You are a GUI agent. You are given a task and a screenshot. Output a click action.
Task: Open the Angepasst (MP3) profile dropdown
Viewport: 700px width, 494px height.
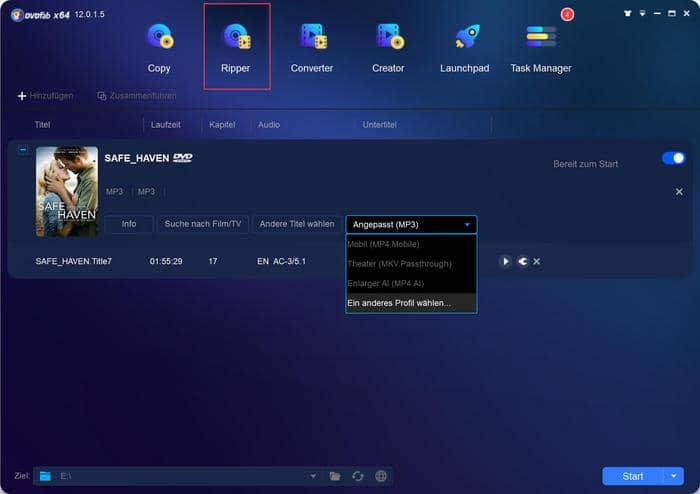pyautogui.click(x=411, y=224)
